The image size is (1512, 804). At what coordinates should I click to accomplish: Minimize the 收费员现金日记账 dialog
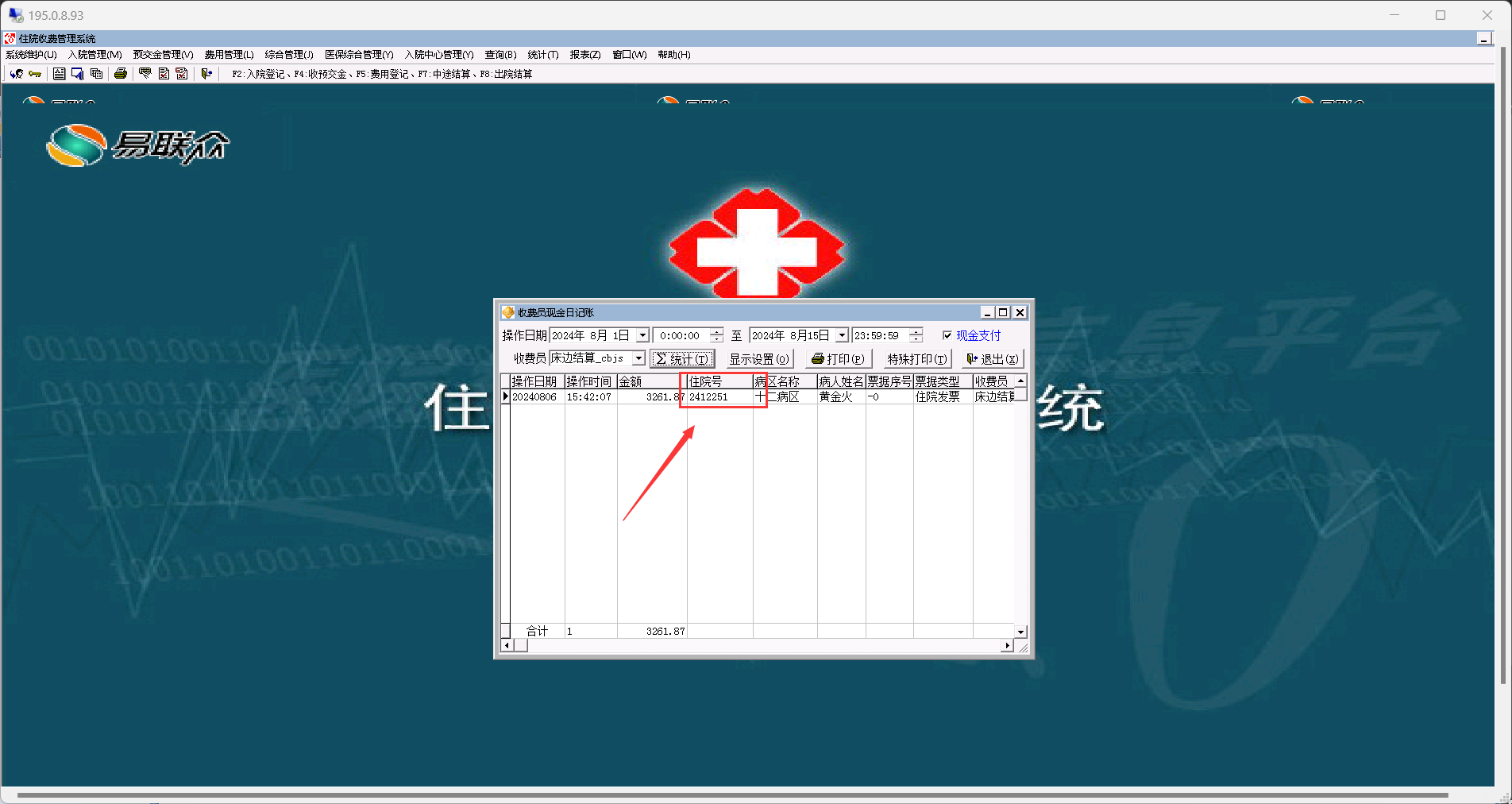click(987, 312)
